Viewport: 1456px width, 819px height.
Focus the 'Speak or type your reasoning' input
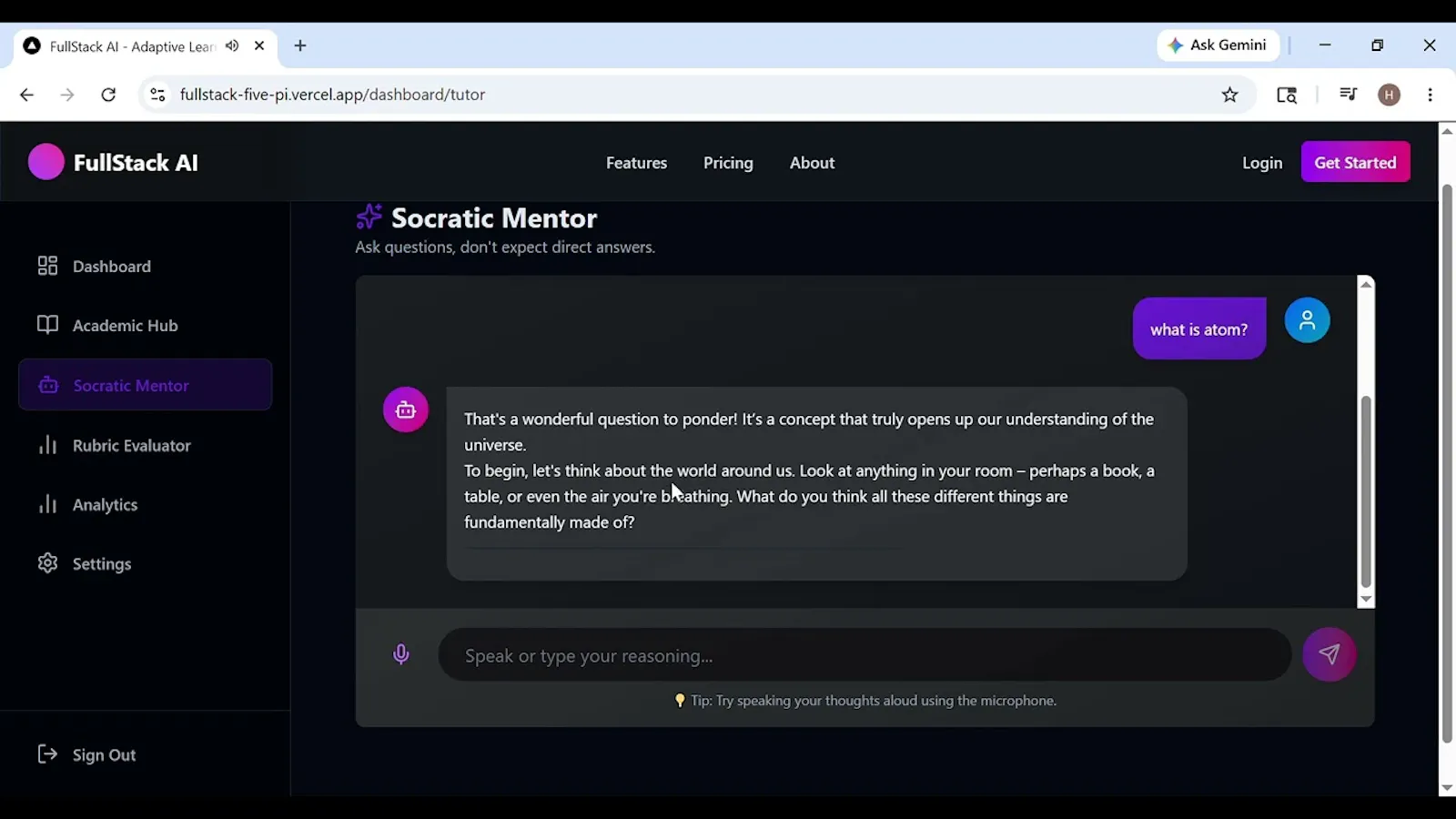[x=864, y=655]
